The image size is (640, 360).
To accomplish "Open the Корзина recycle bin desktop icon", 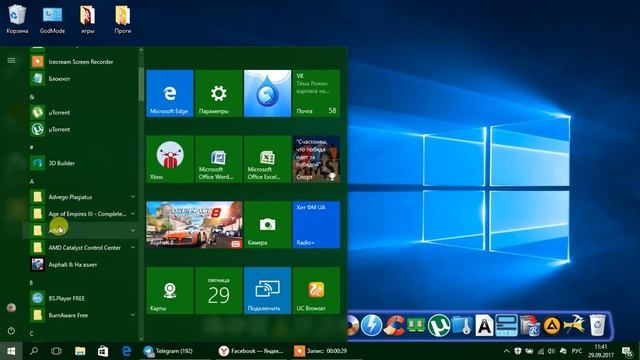I will [17, 19].
